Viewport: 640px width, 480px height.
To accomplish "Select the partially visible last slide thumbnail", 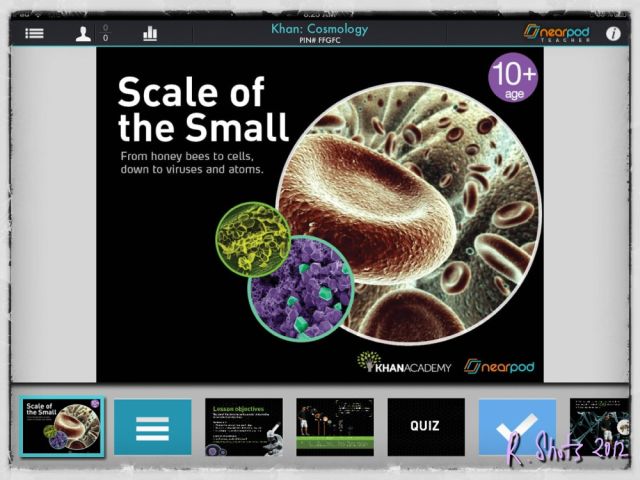I will 598,427.
